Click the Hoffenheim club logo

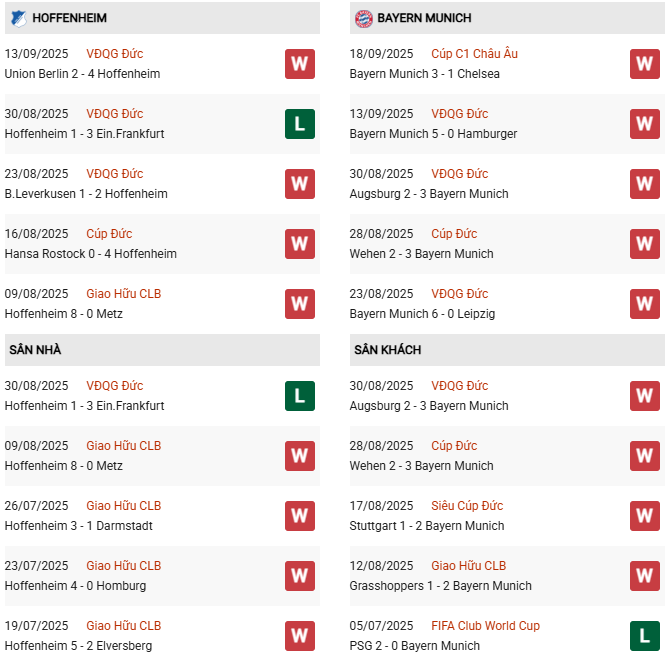tap(18, 18)
